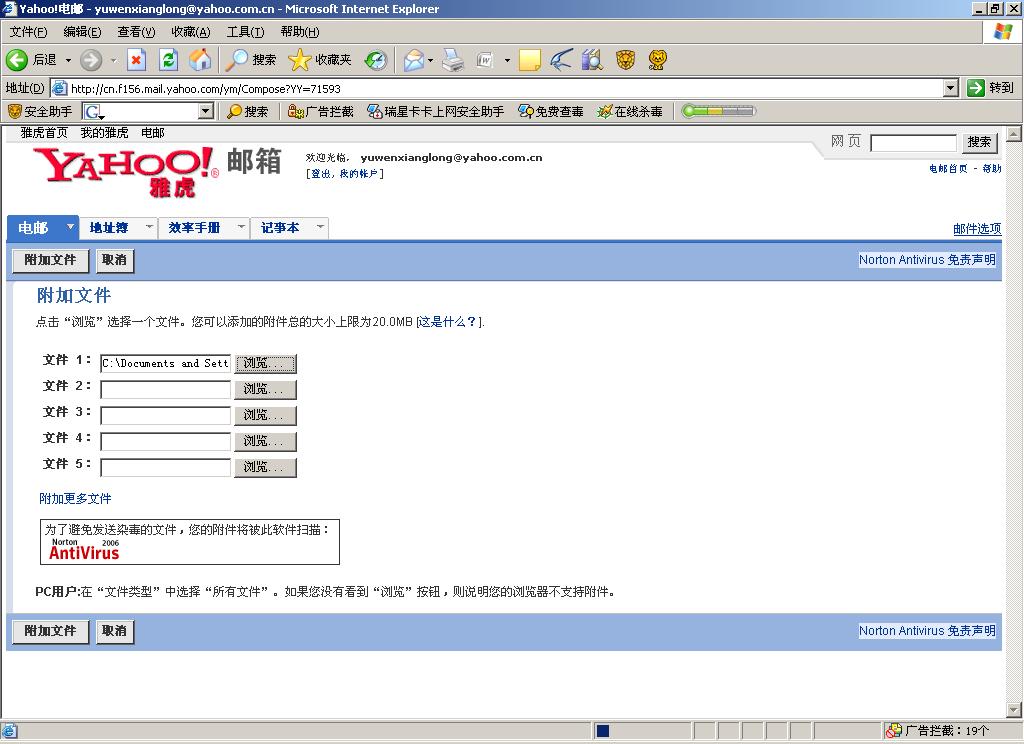Toggle 广告拦截 ad blocking in toolbar
1024x744 pixels.
(x=321, y=112)
